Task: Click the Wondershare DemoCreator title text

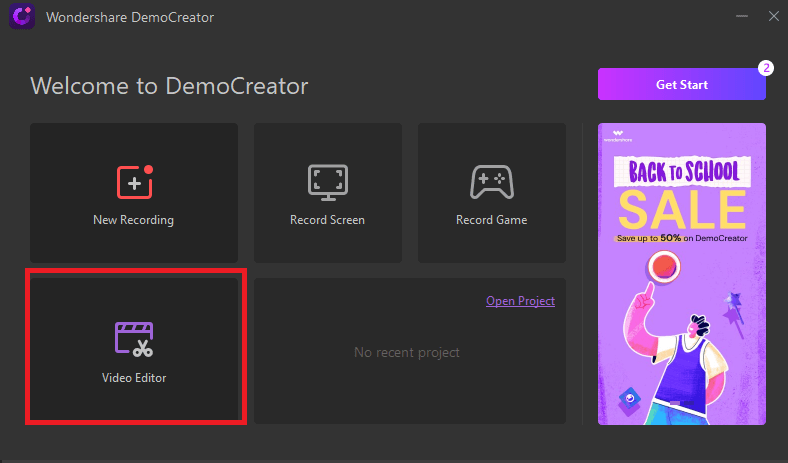Action: pos(130,17)
